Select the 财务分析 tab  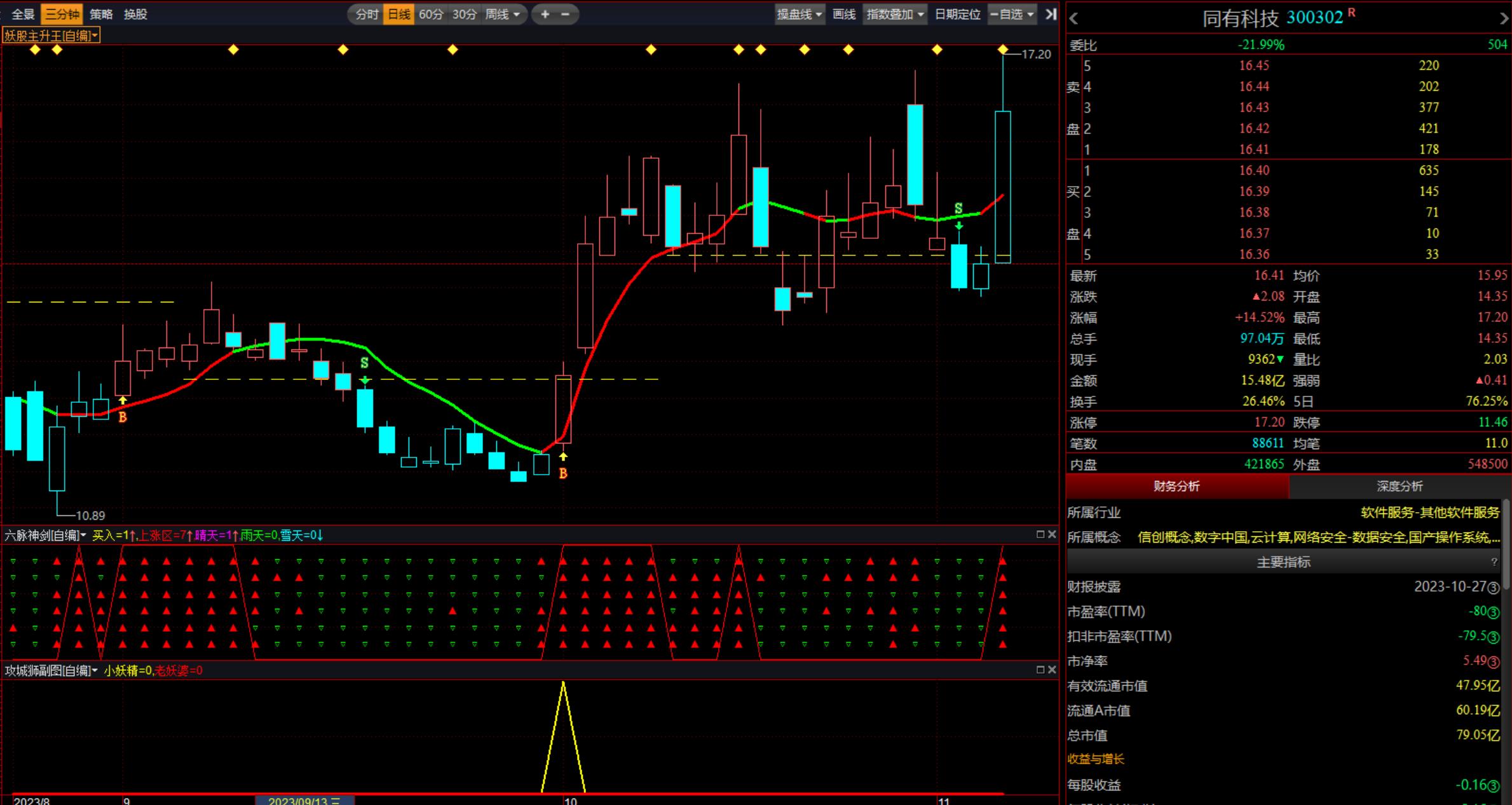pyautogui.click(x=1176, y=486)
